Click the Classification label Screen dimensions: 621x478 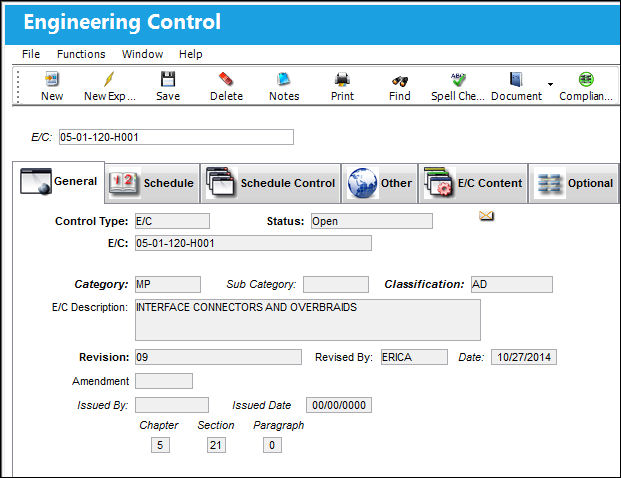click(x=424, y=284)
